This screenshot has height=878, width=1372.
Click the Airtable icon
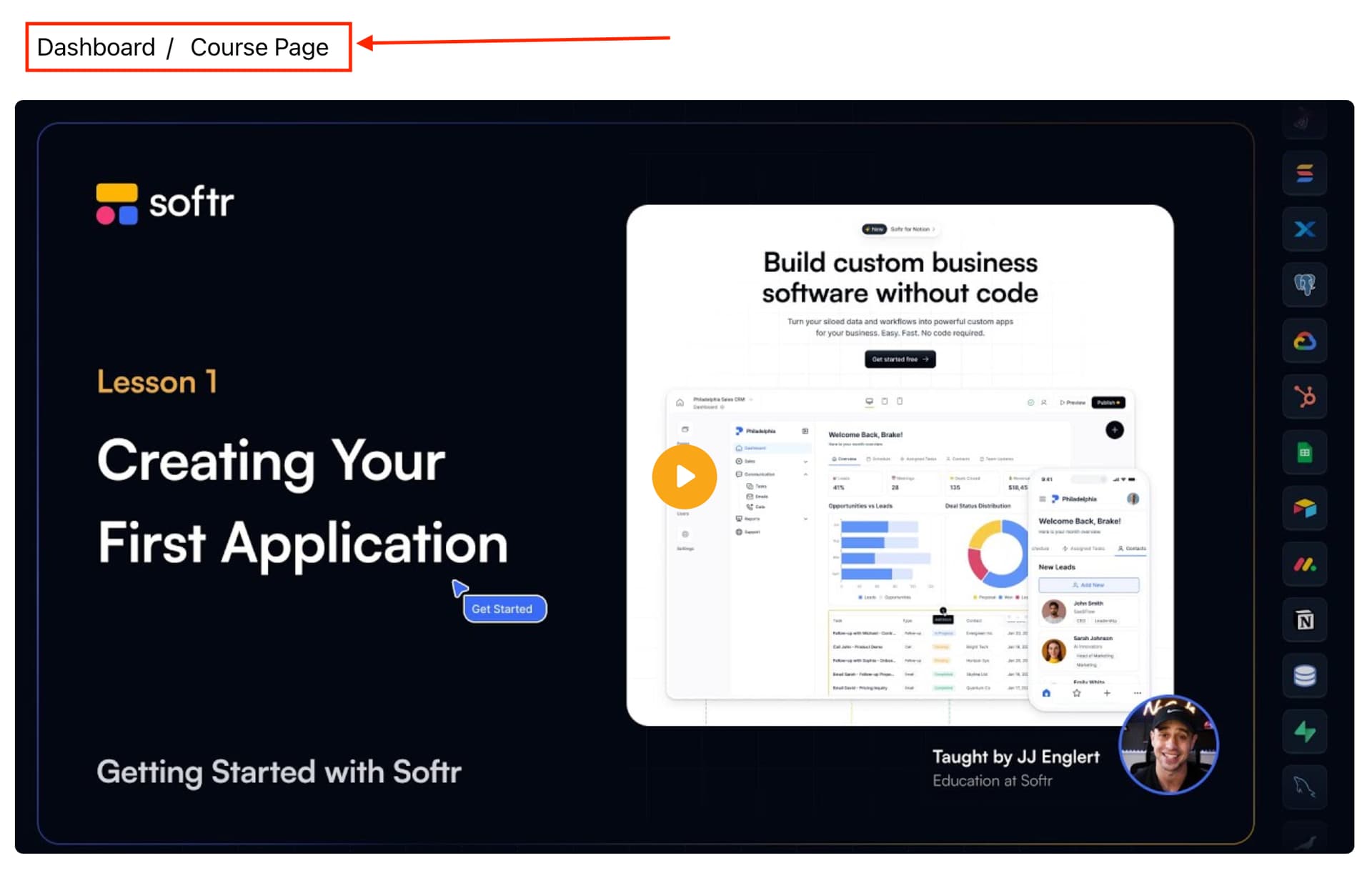pos(1304,508)
